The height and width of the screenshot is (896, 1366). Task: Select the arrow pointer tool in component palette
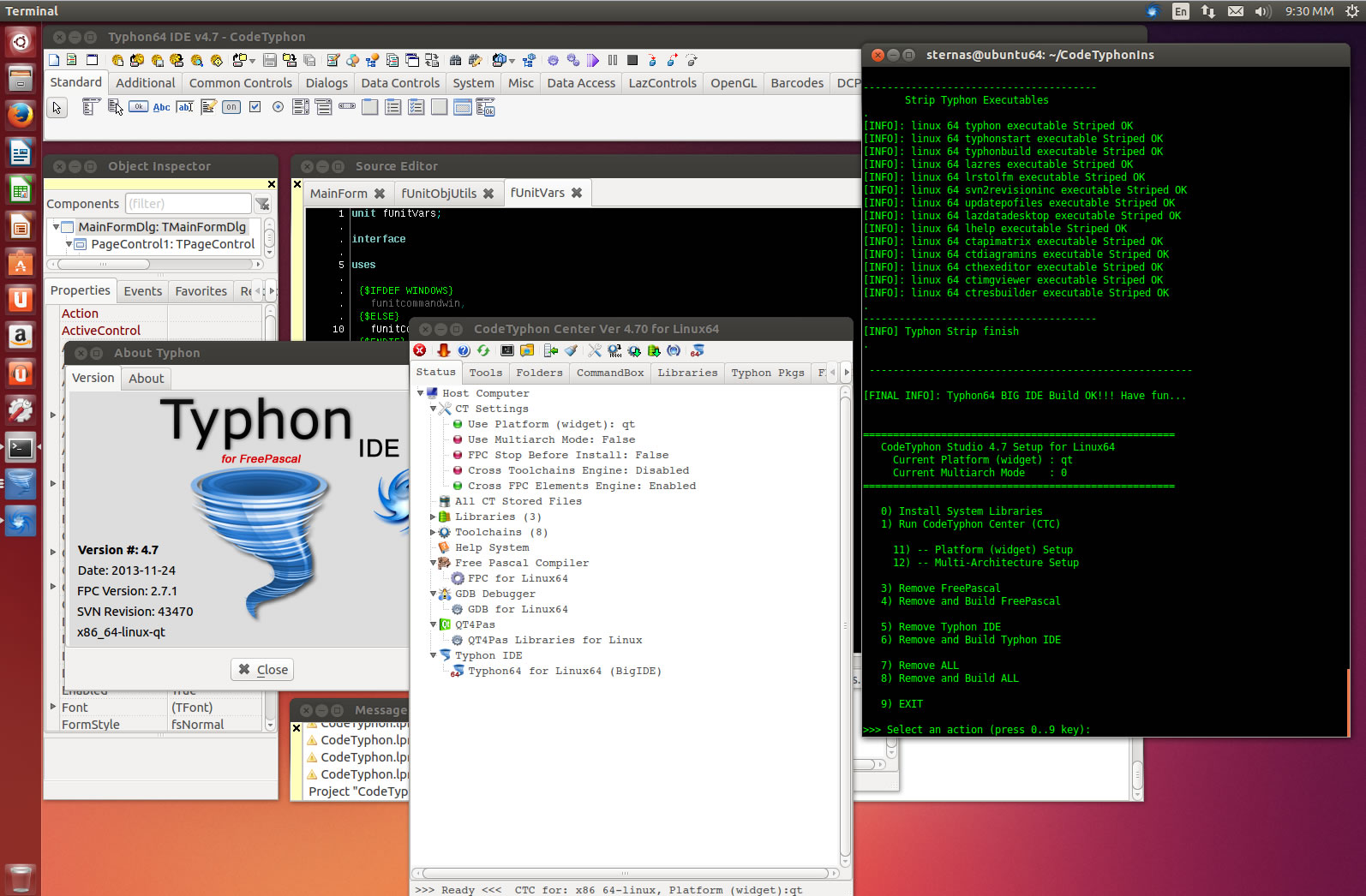point(57,107)
